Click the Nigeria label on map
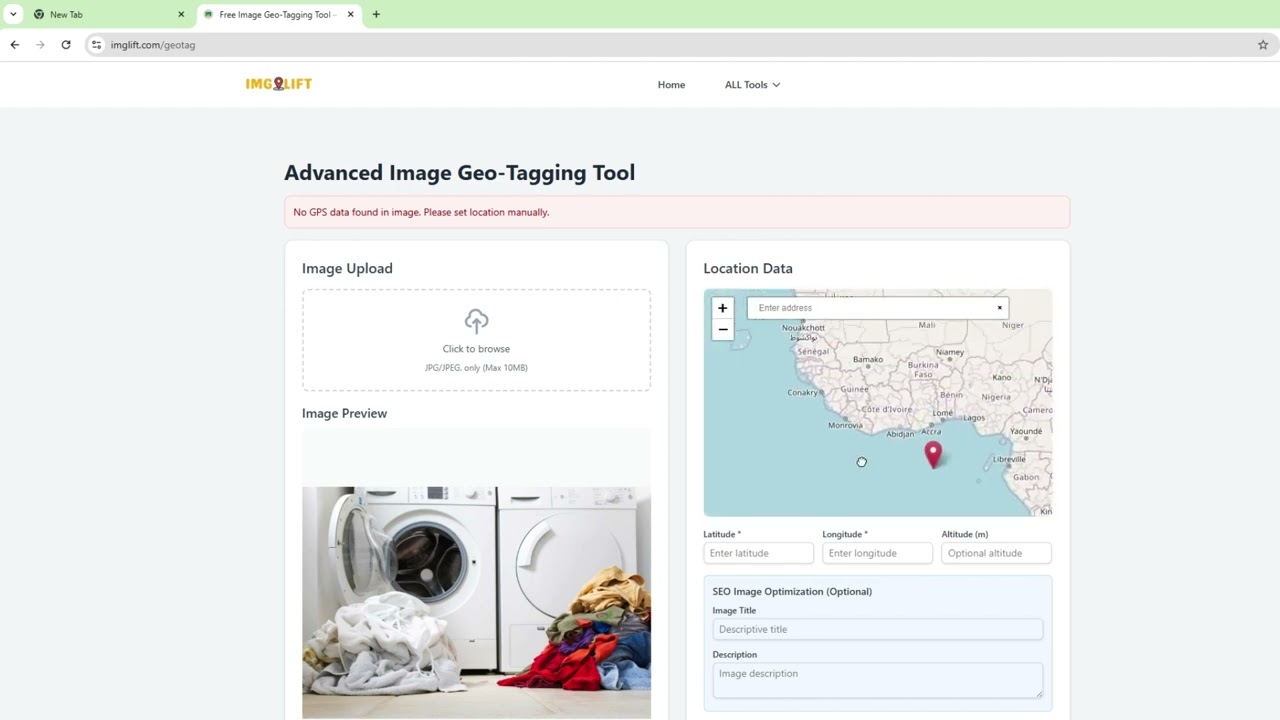 (996, 397)
